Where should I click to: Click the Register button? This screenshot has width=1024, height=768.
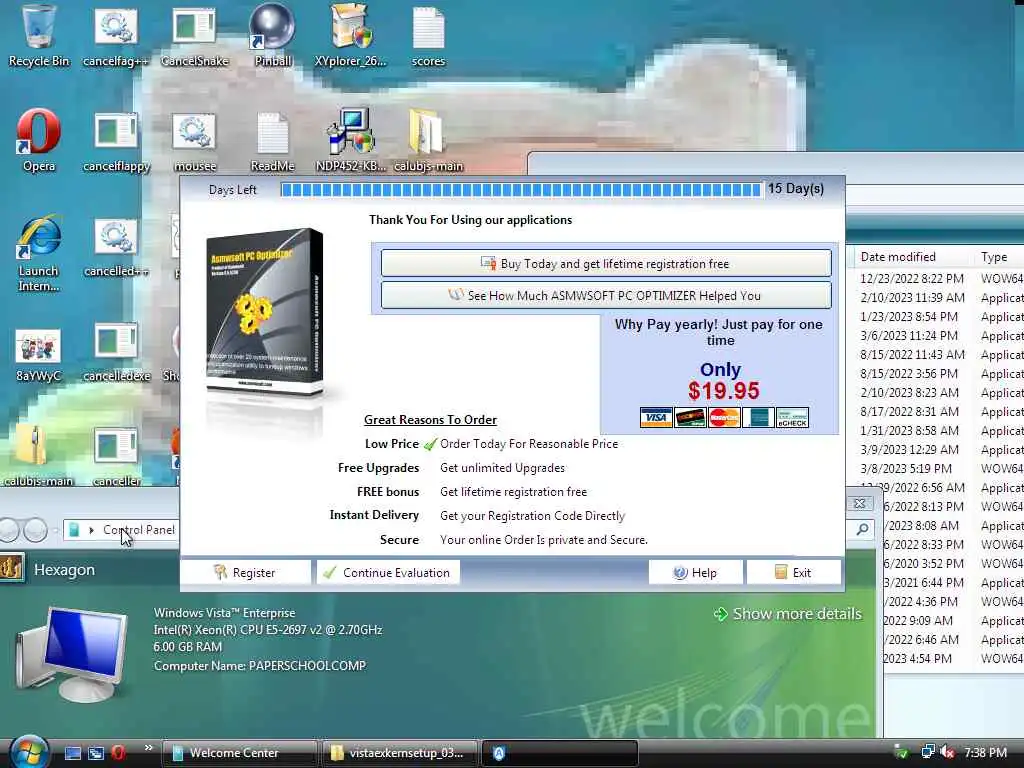coord(245,573)
